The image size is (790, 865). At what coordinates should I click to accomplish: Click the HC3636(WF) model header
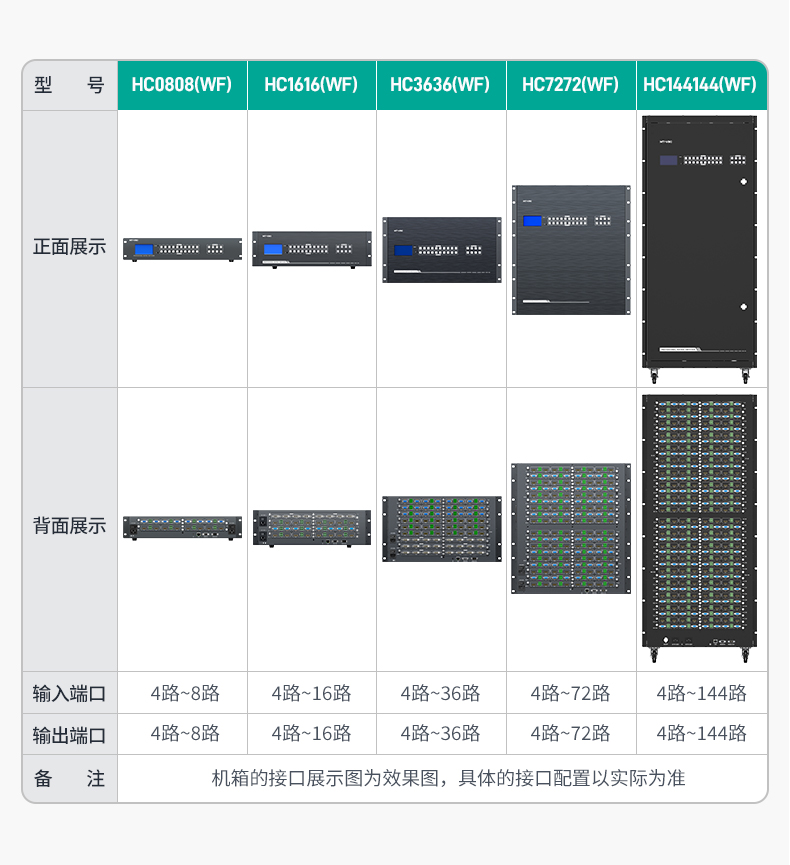tap(440, 85)
